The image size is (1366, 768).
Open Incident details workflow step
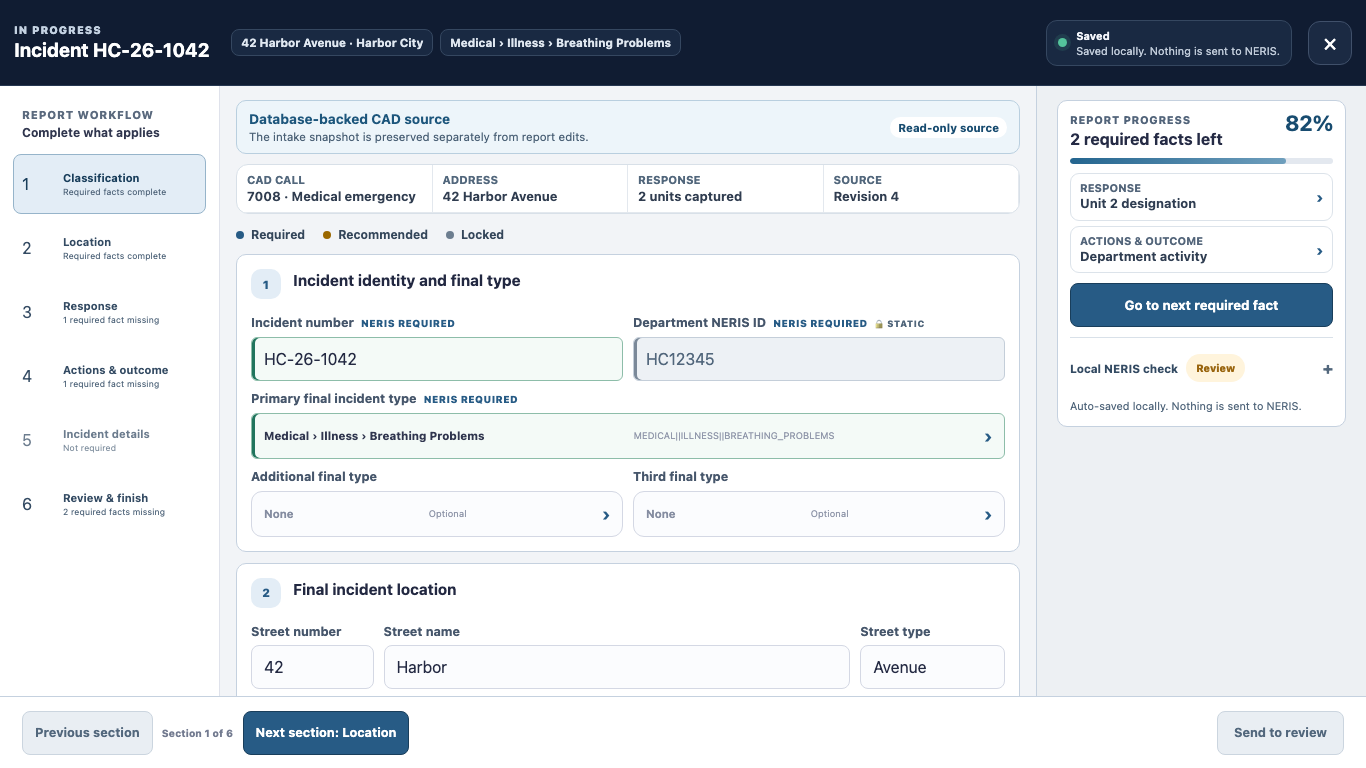coord(109,440)
